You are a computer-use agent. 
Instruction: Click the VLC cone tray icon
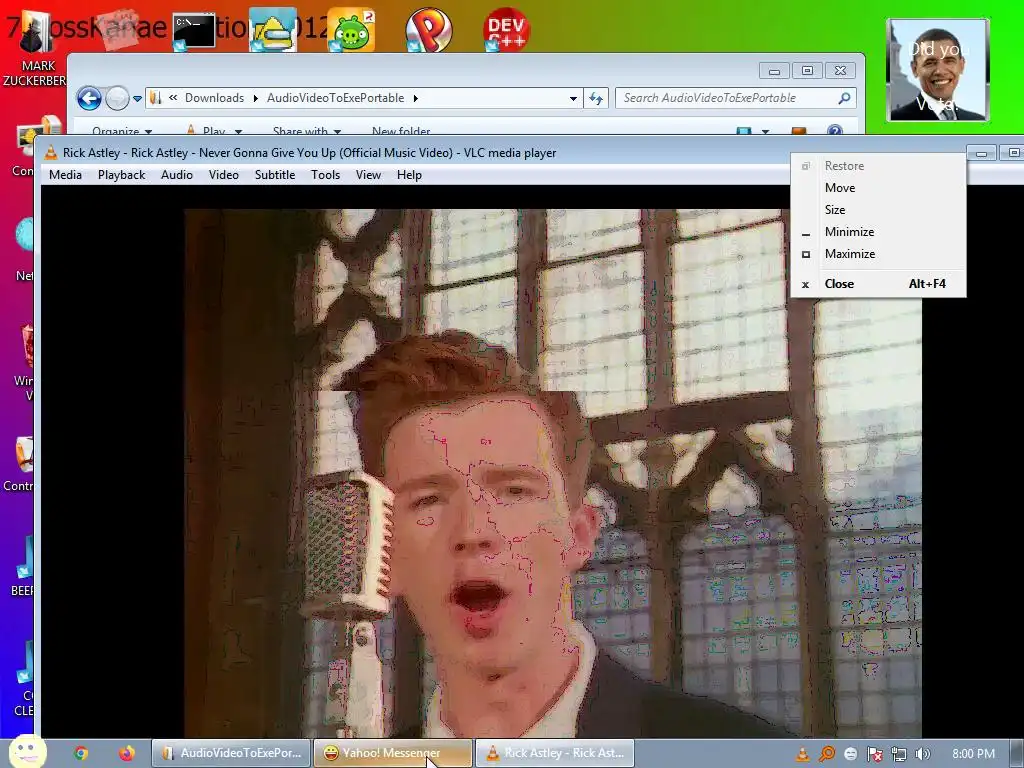click(x=803, y=754)
